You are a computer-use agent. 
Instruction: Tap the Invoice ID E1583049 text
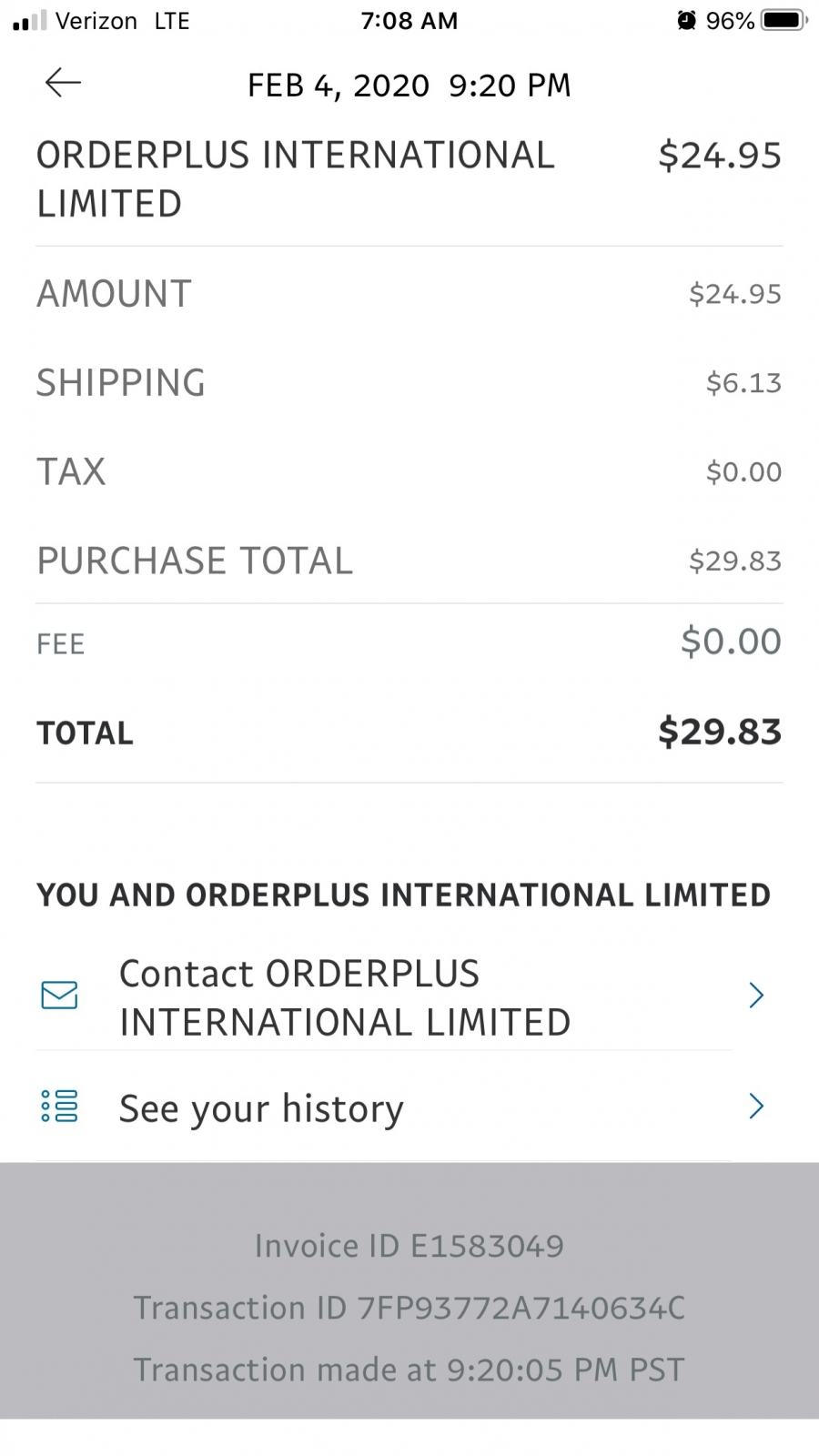click(x=409, y=1246)
